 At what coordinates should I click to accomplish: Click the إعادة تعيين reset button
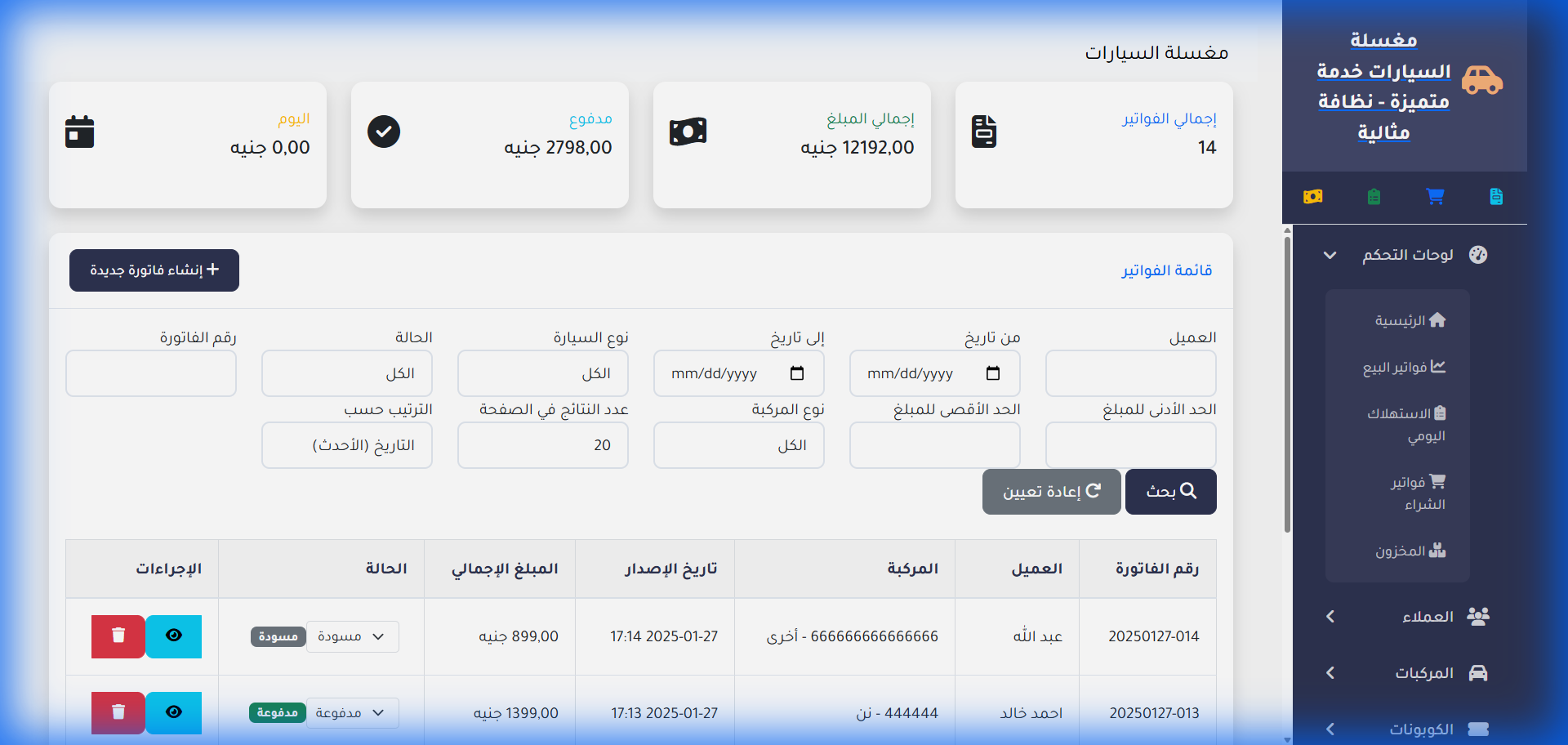[x=1052, y=492]
